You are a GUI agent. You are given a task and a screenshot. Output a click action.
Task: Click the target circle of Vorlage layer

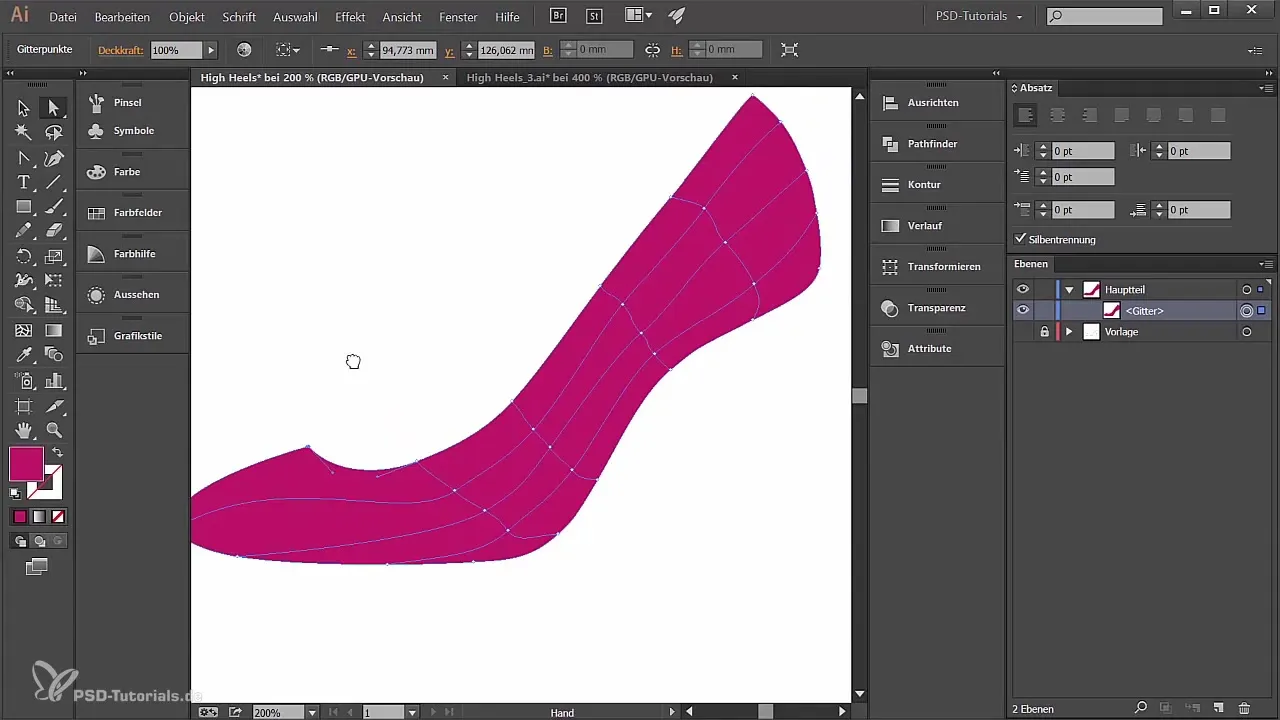click(x=1246, y=331)
